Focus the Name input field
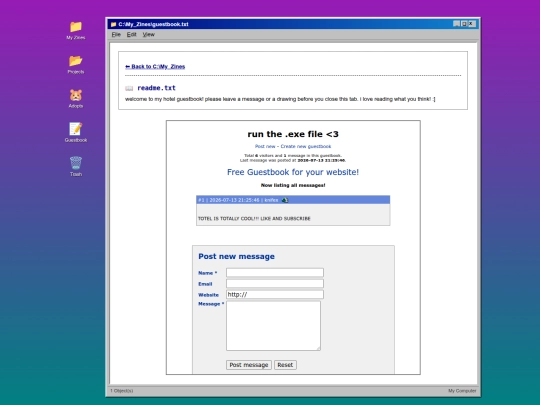The image size is (540, 405). pos(275,272)
